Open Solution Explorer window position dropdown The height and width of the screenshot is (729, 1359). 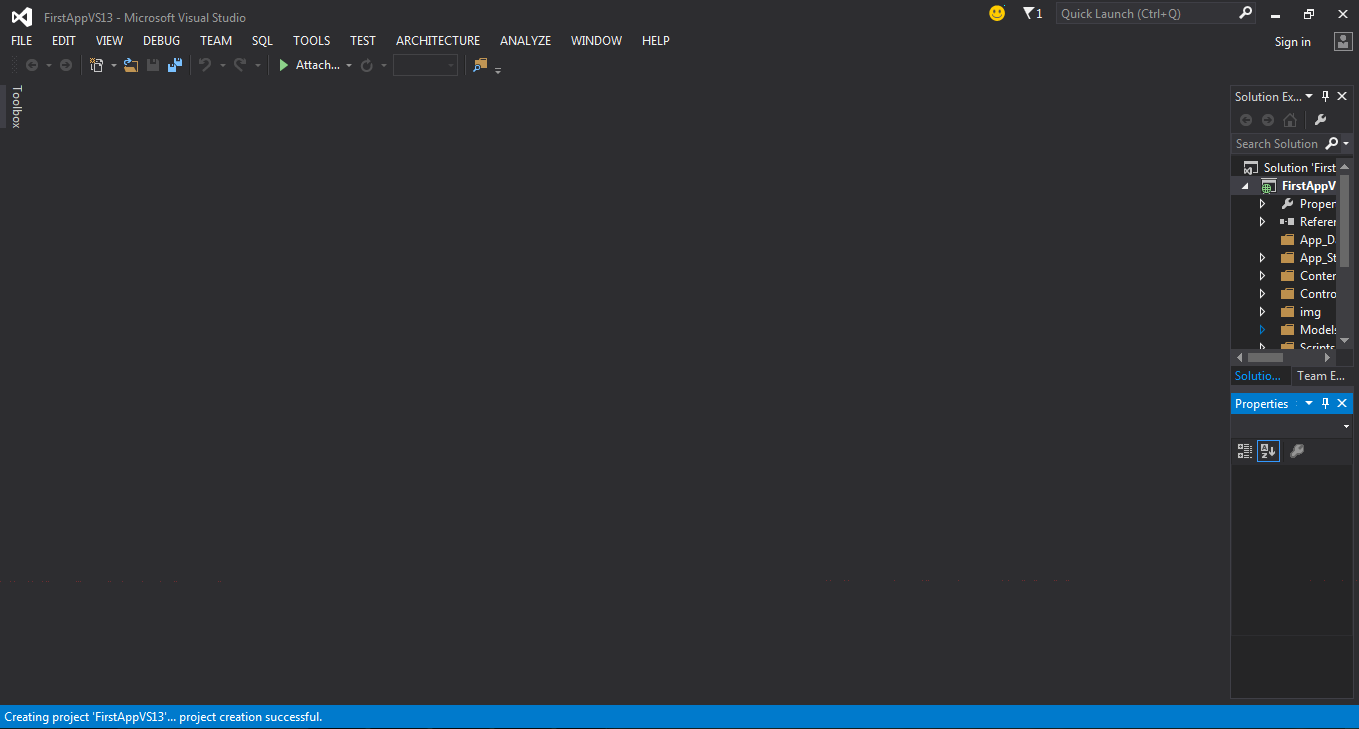click(1309, 96)
